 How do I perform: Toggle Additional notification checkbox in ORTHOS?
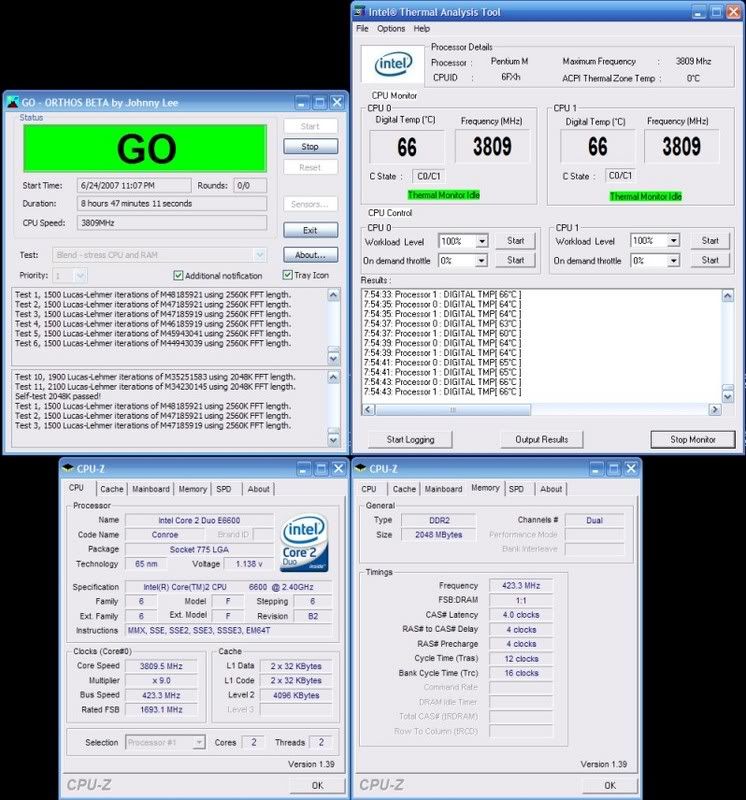(178, 276)
